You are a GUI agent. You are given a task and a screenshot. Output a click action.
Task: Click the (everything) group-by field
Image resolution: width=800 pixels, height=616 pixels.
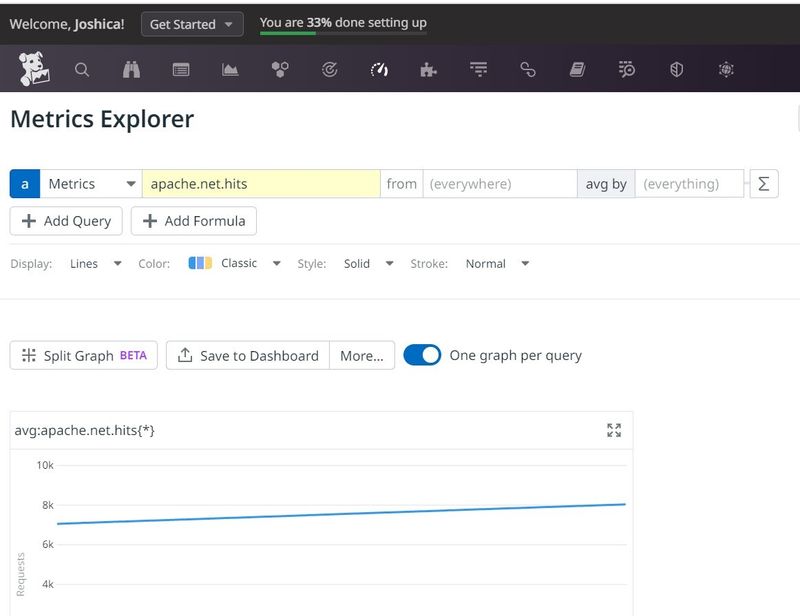point(689,184)
